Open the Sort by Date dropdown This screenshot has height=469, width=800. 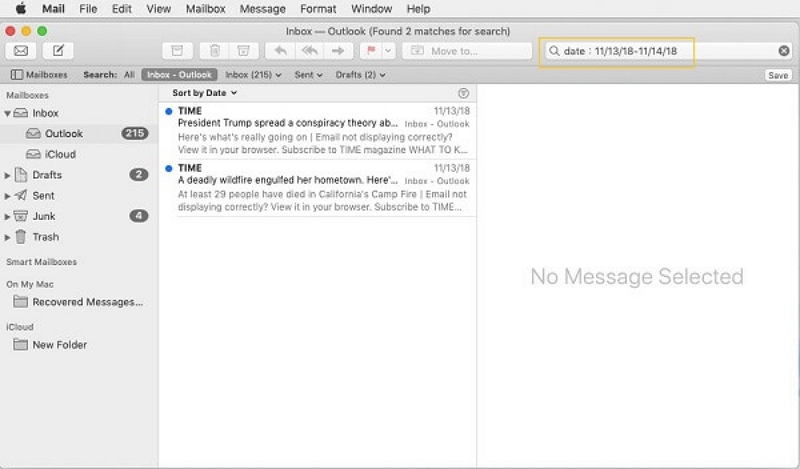205,93
